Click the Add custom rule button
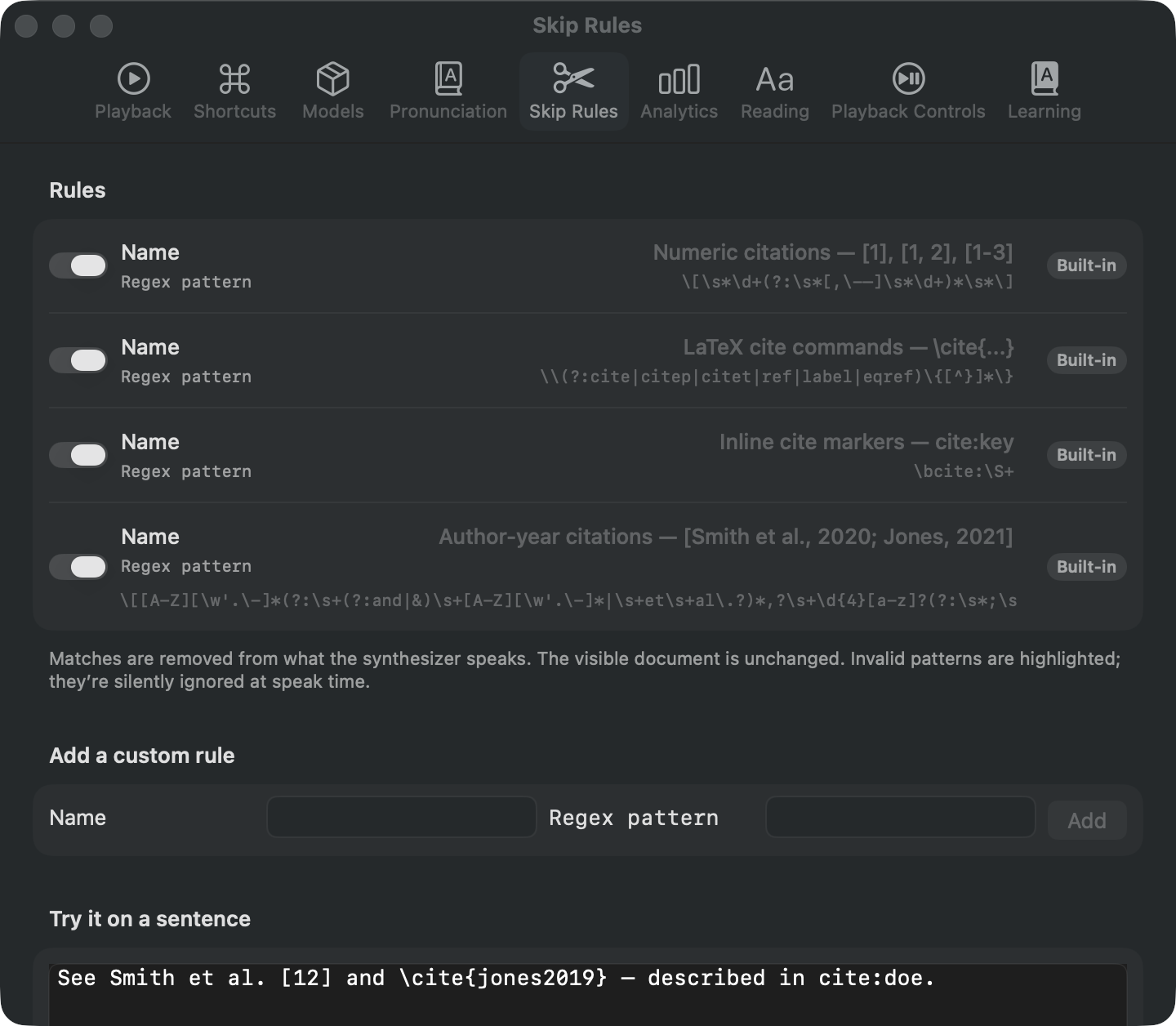Screen dimensions: 1176x1026 click(1087, 820)
